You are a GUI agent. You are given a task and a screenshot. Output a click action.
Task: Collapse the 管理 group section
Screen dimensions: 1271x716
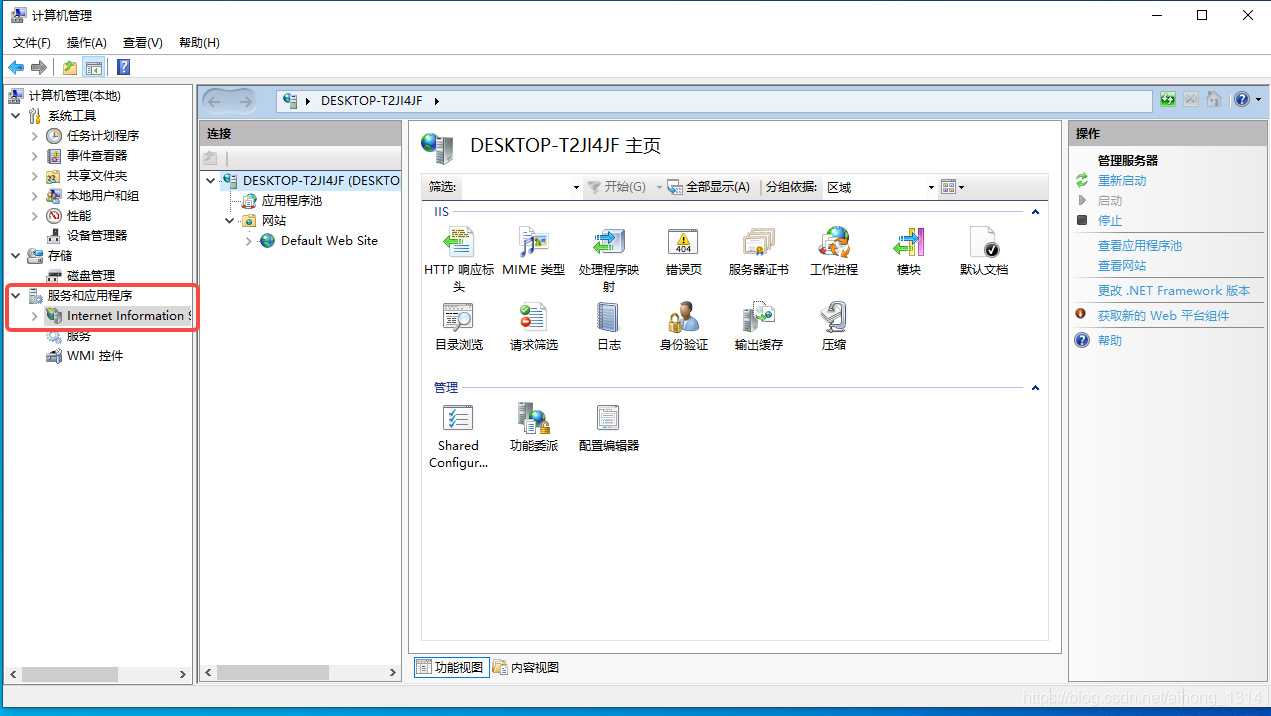[1035, 388]
